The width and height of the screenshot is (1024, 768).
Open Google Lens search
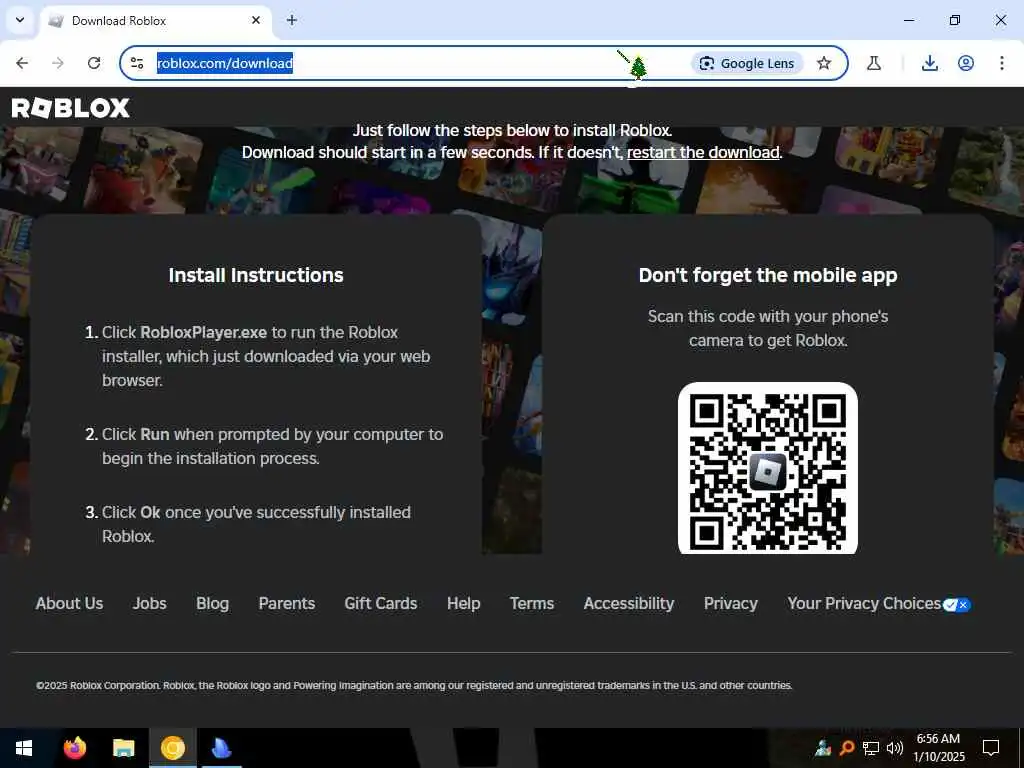747,63
